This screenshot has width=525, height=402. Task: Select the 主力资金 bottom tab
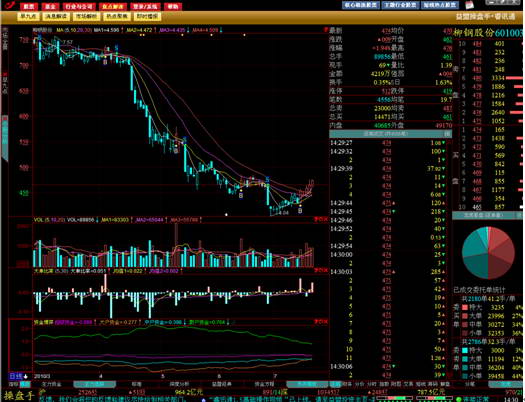pos(51,384)
